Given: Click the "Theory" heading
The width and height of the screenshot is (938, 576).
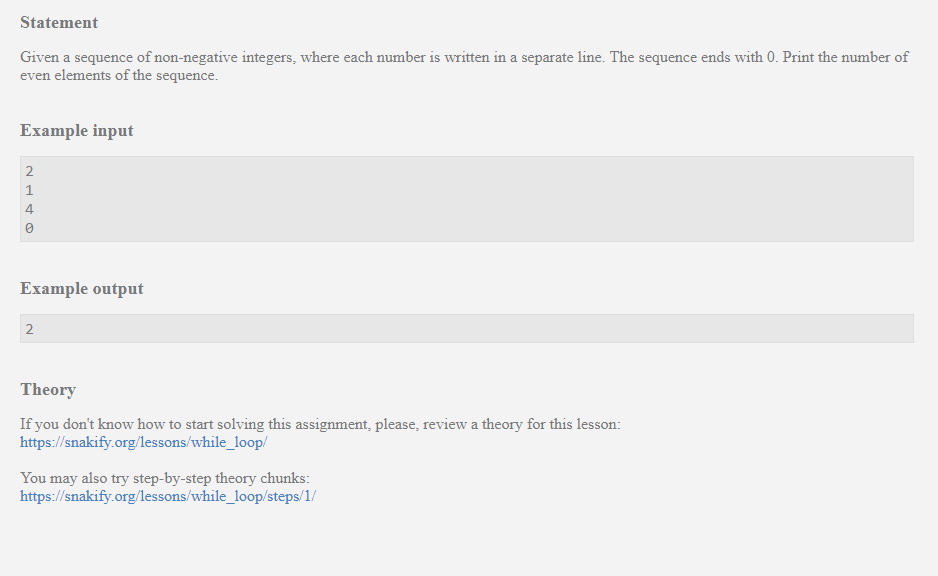Looking at the screenshot, I should coord(48,390).
